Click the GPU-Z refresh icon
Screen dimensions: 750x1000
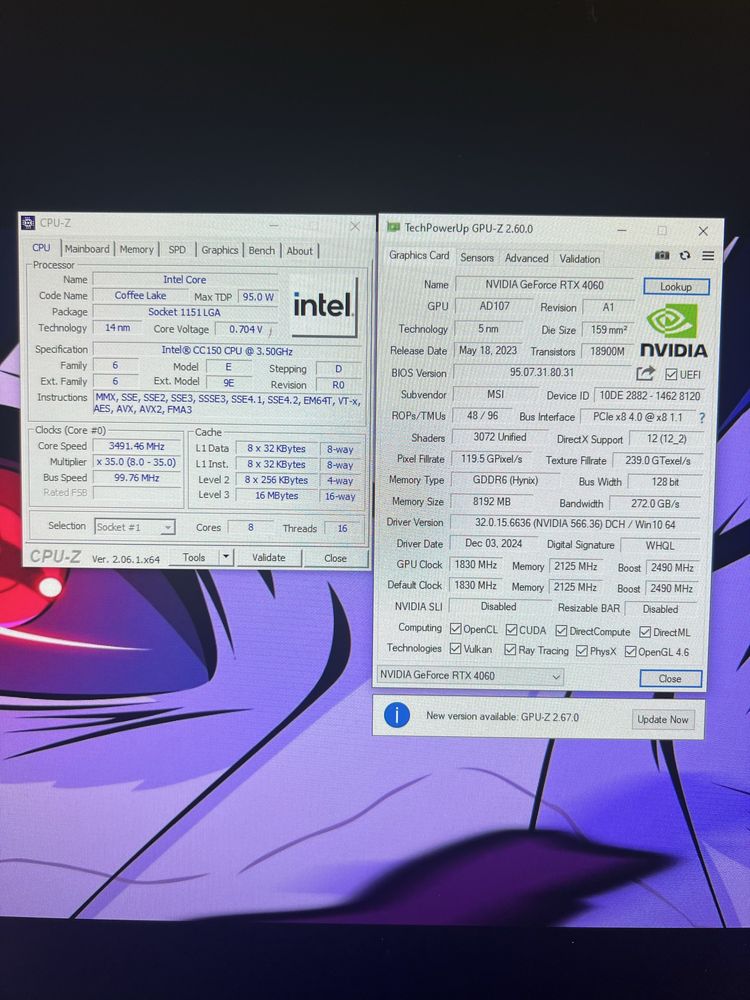click(x=685, y=255)
